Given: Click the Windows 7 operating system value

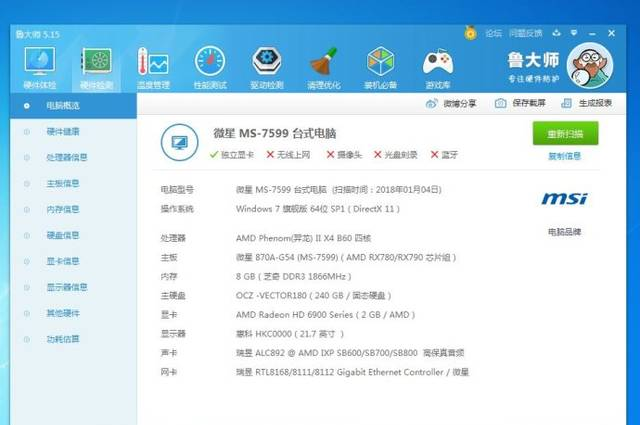Looking at the screenshot, I should [318, 209].
